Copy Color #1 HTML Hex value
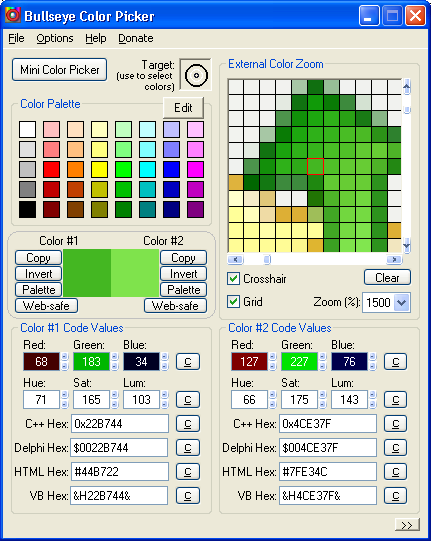 (188, 472)
